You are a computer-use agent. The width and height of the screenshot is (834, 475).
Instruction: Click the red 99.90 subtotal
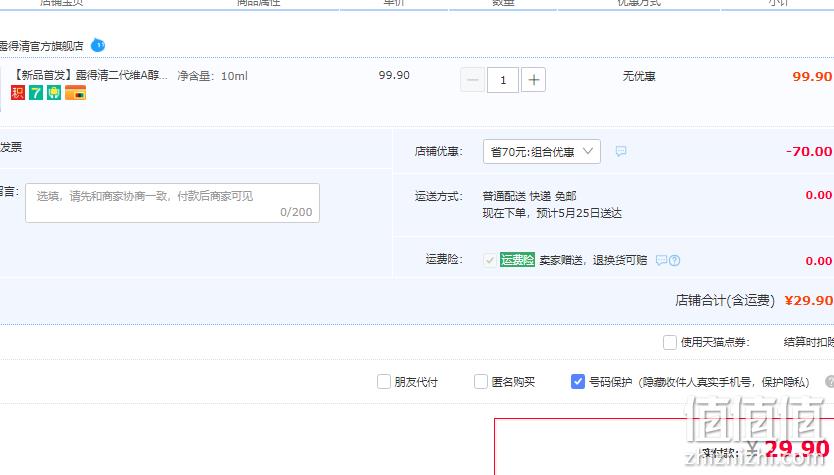812,76
